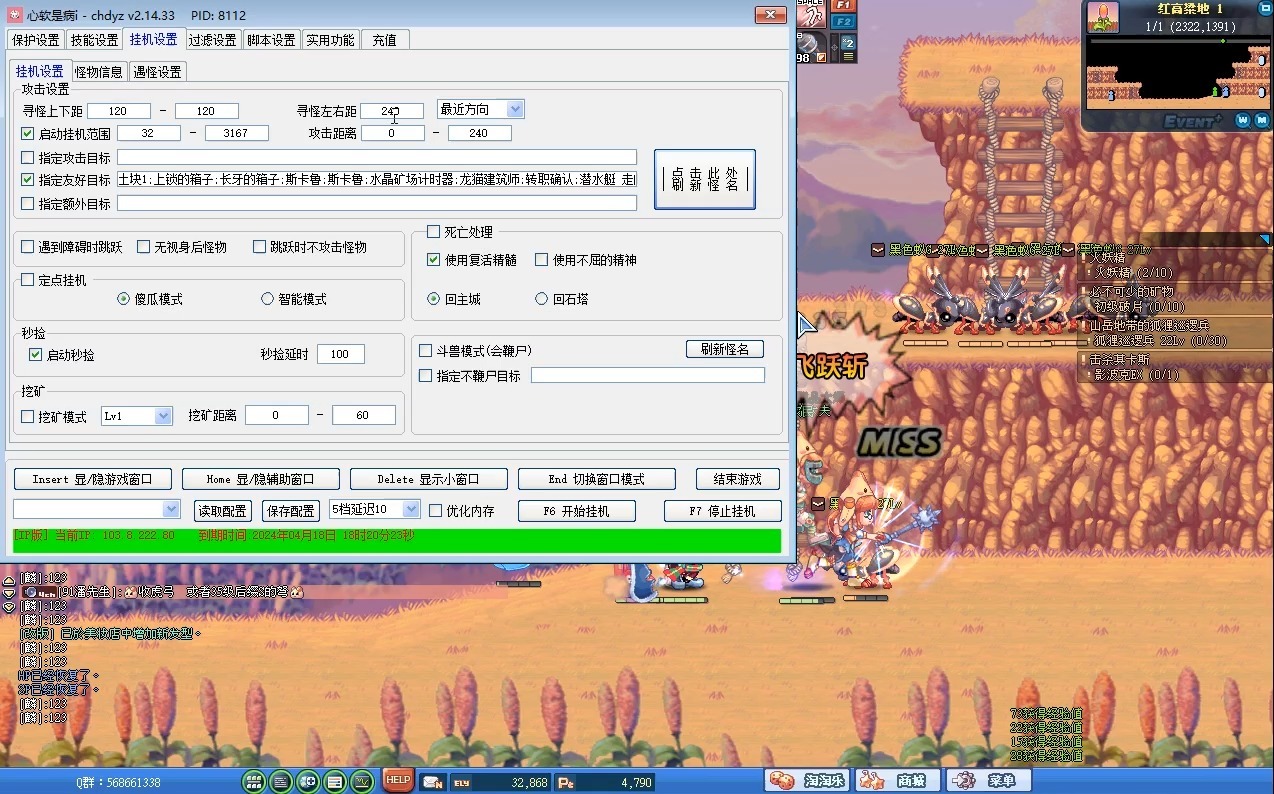Click the F2 skill page icon
This screenshot has width=1274, height=794.
point(843,22)
